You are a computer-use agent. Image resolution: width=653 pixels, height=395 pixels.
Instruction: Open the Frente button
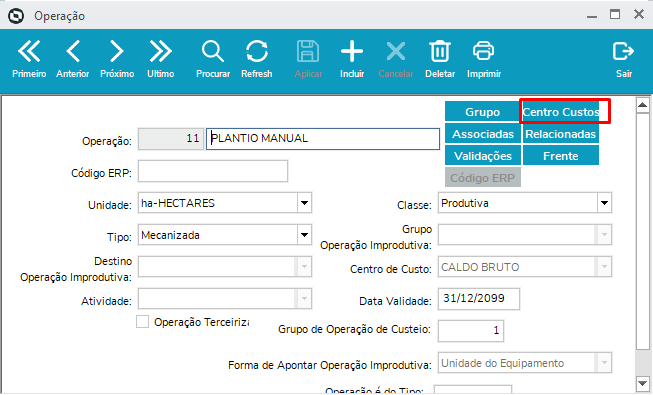coord(561,156)
